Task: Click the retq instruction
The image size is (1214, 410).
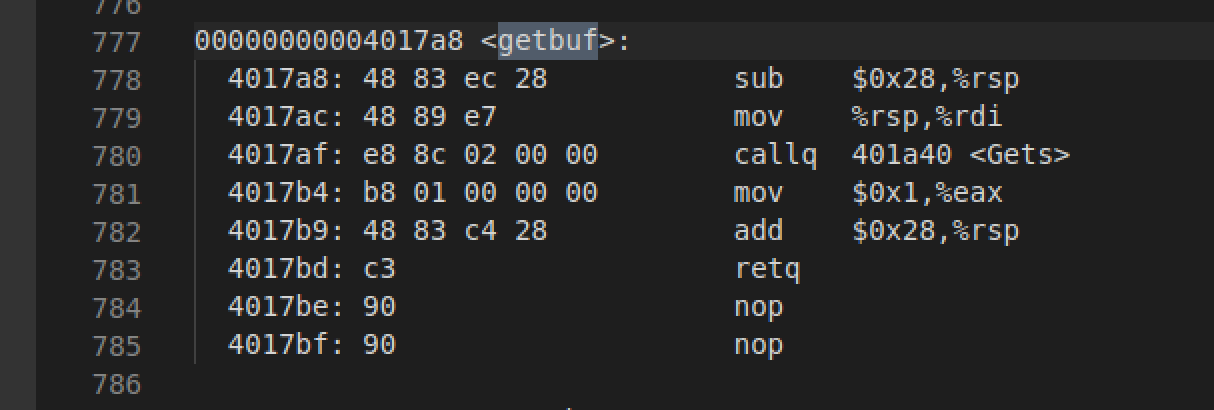Action: [766, 270]
